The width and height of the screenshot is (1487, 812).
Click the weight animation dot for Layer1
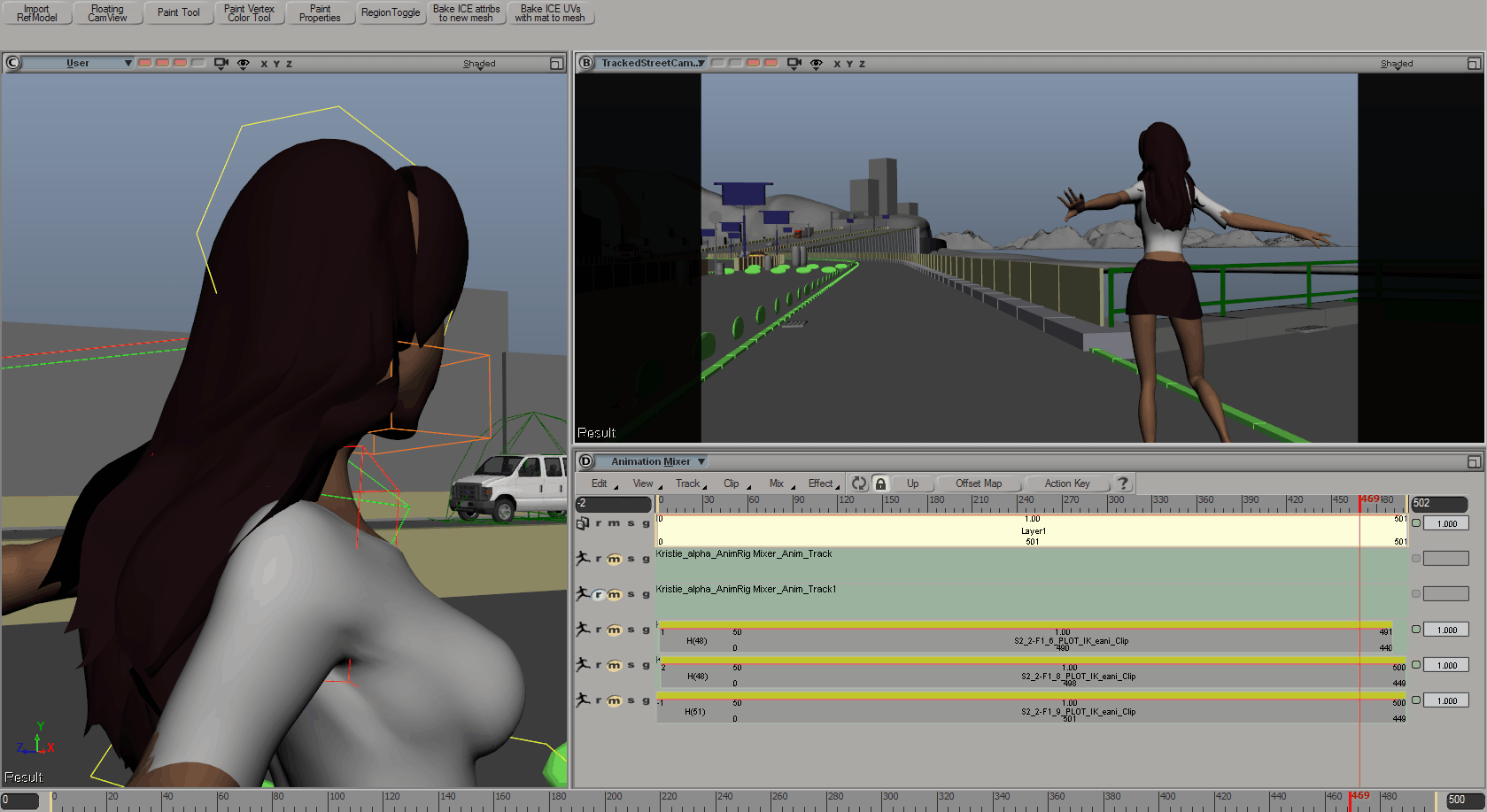(x=1416, y=523)
